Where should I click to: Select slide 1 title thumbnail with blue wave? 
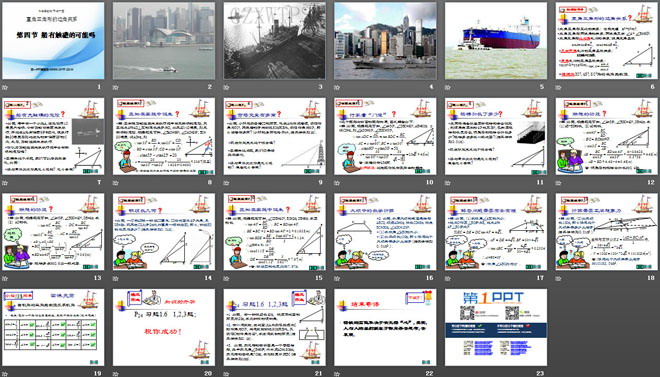click(53, 41)
